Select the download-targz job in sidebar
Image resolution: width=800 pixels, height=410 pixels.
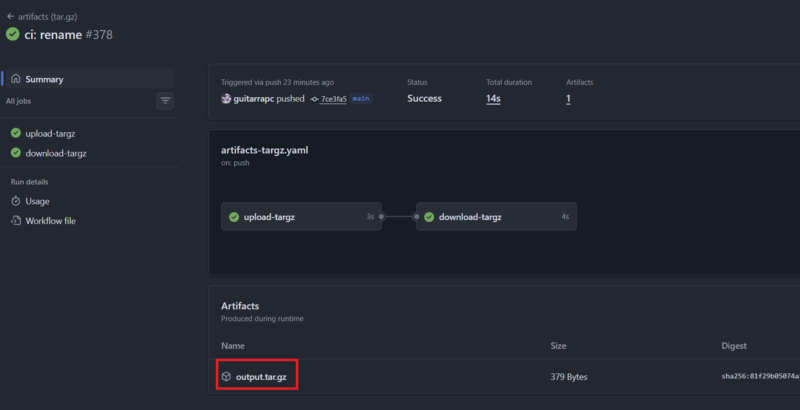click(56, 153)
